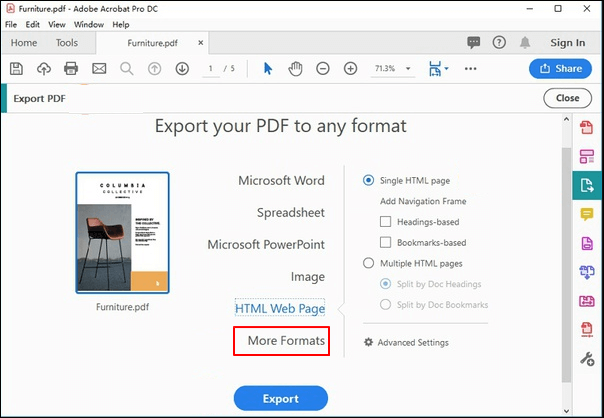The height and width of the screenshot is (418, 604).
Task: Open the purple double-arrow icon in the right sidebar
Action: [x=587, y=300]
